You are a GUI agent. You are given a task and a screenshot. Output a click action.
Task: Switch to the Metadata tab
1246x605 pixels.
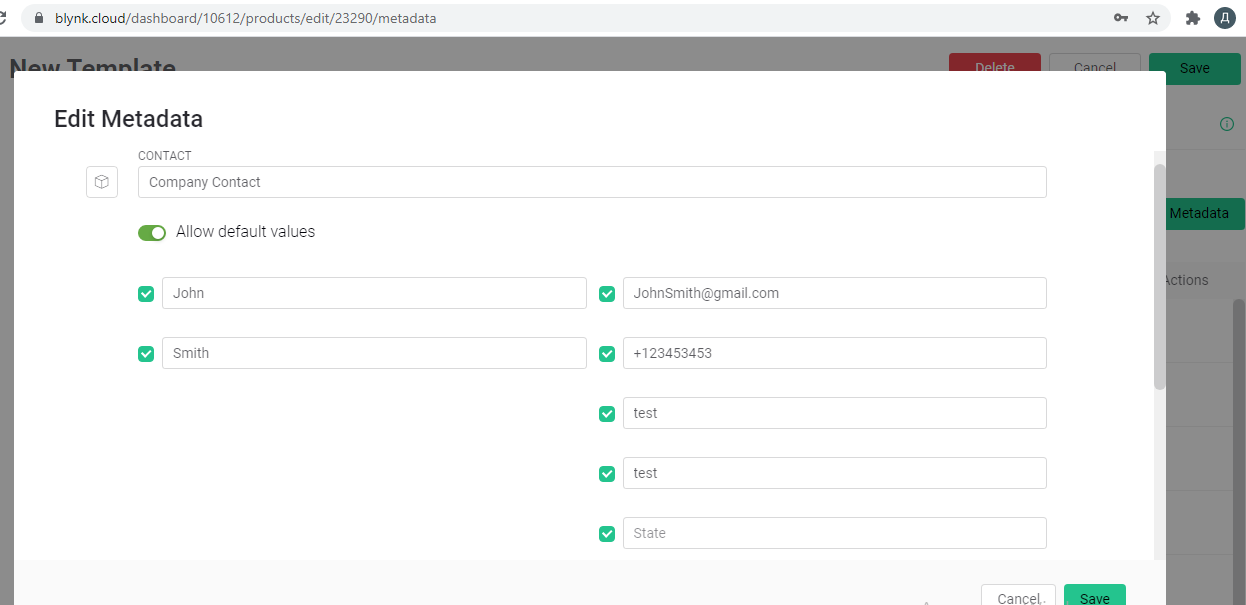1204,213
